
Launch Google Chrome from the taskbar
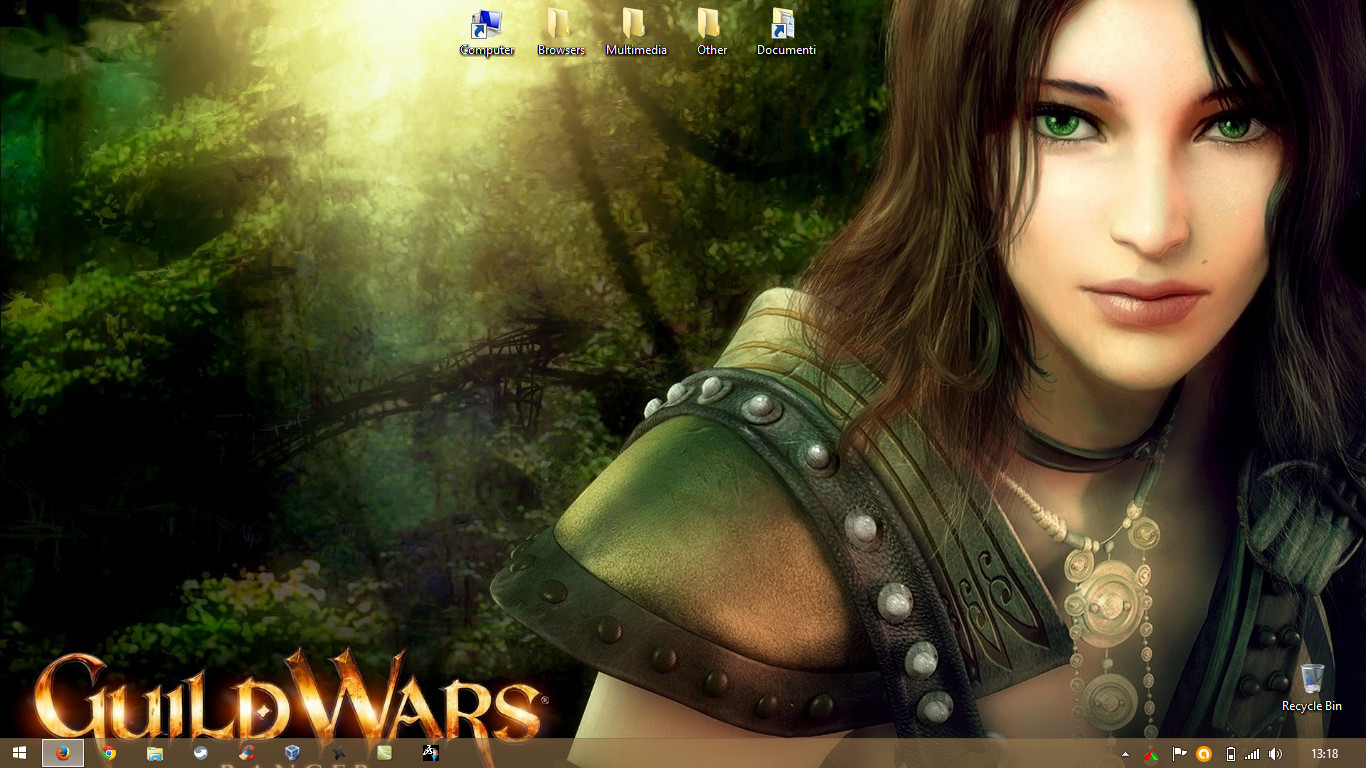[109, 753]
